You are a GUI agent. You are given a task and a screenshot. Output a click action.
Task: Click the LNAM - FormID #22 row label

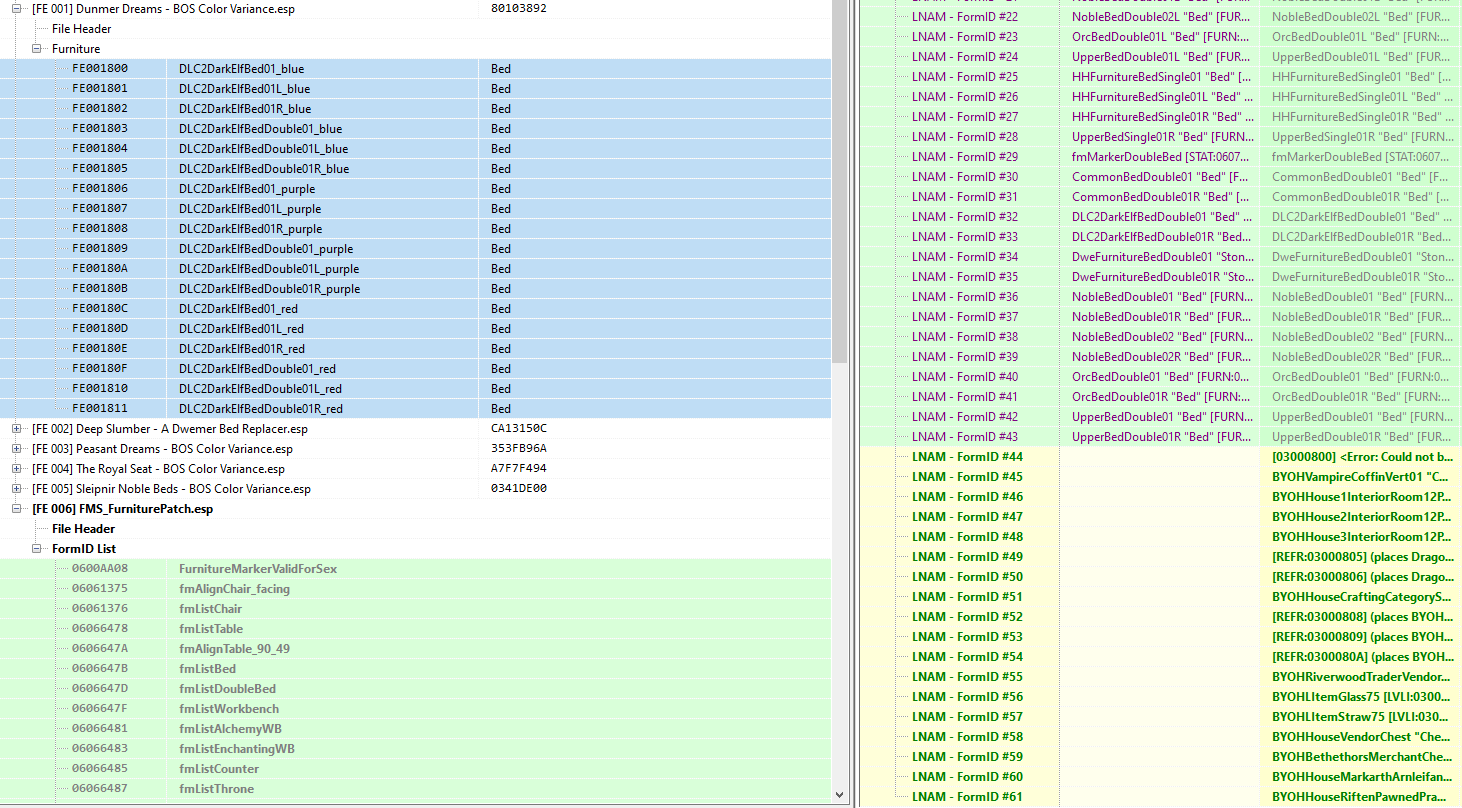click(x=965, y=17)
